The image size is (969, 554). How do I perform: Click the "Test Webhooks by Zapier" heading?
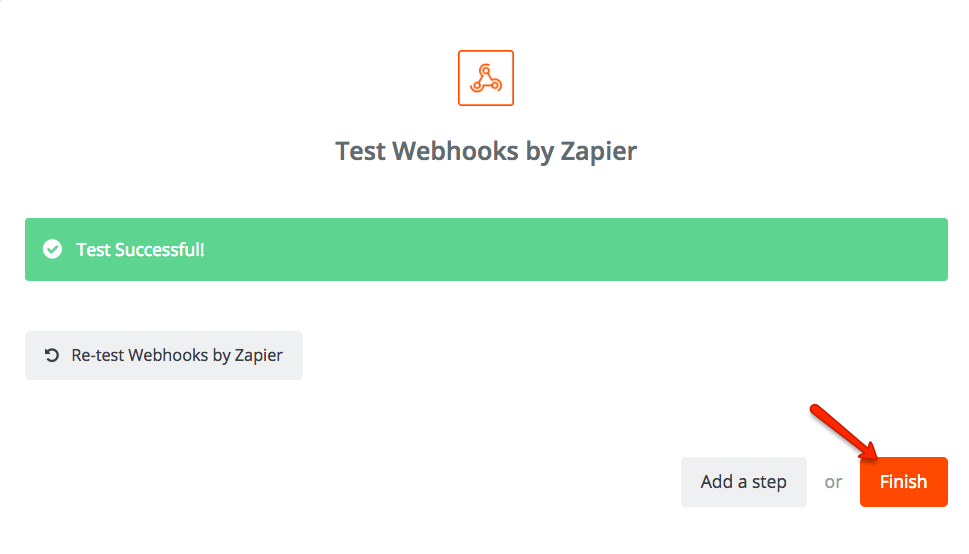click(485, 151)
